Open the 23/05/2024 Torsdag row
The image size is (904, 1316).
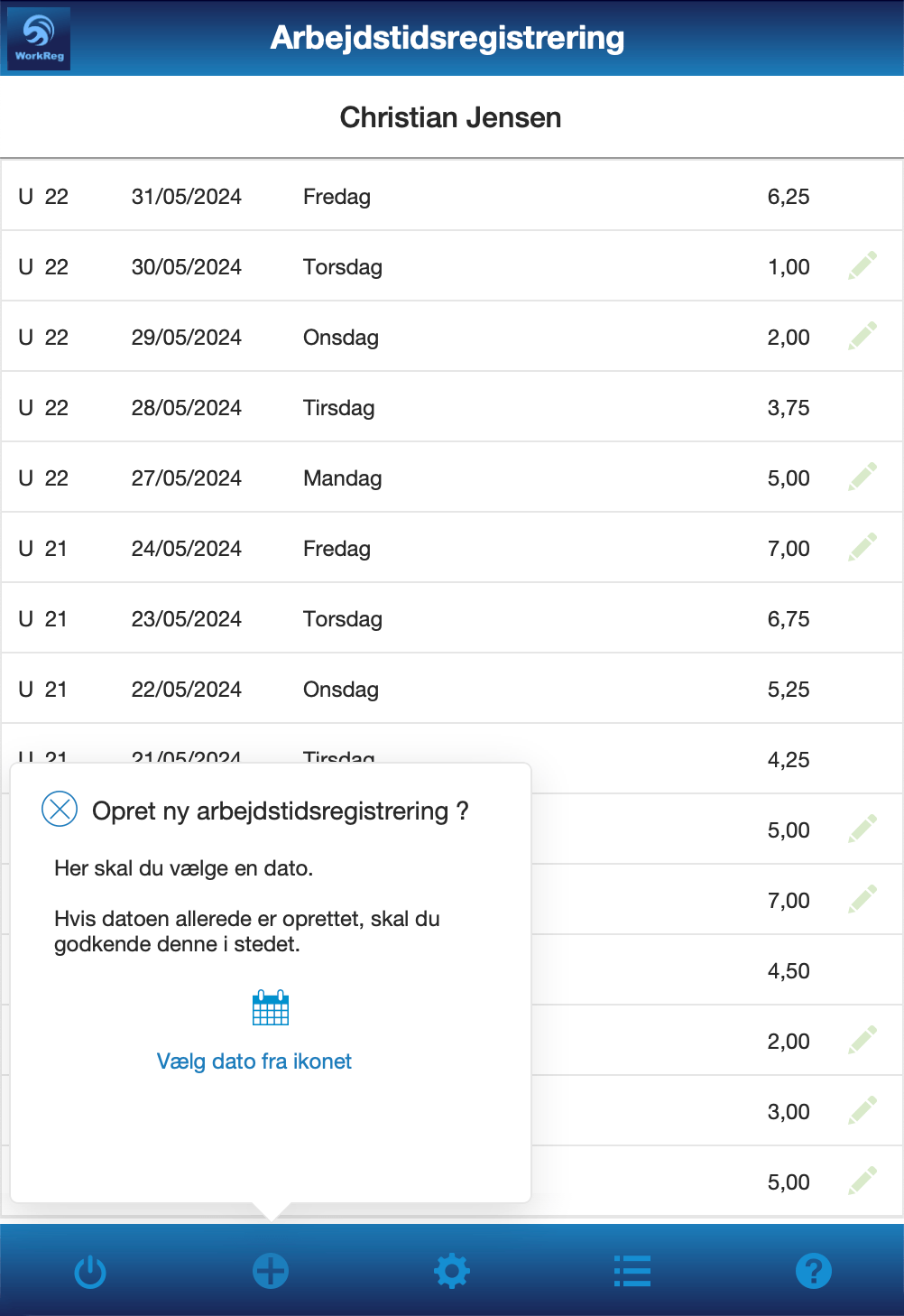coord(451,619)
